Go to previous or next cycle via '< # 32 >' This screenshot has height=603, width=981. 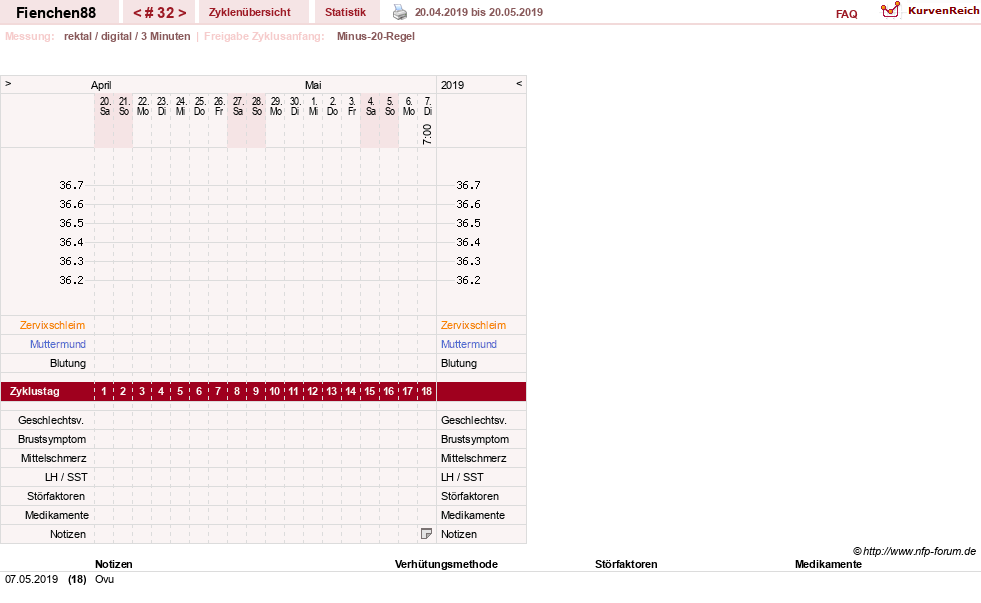tap(160, 13)
